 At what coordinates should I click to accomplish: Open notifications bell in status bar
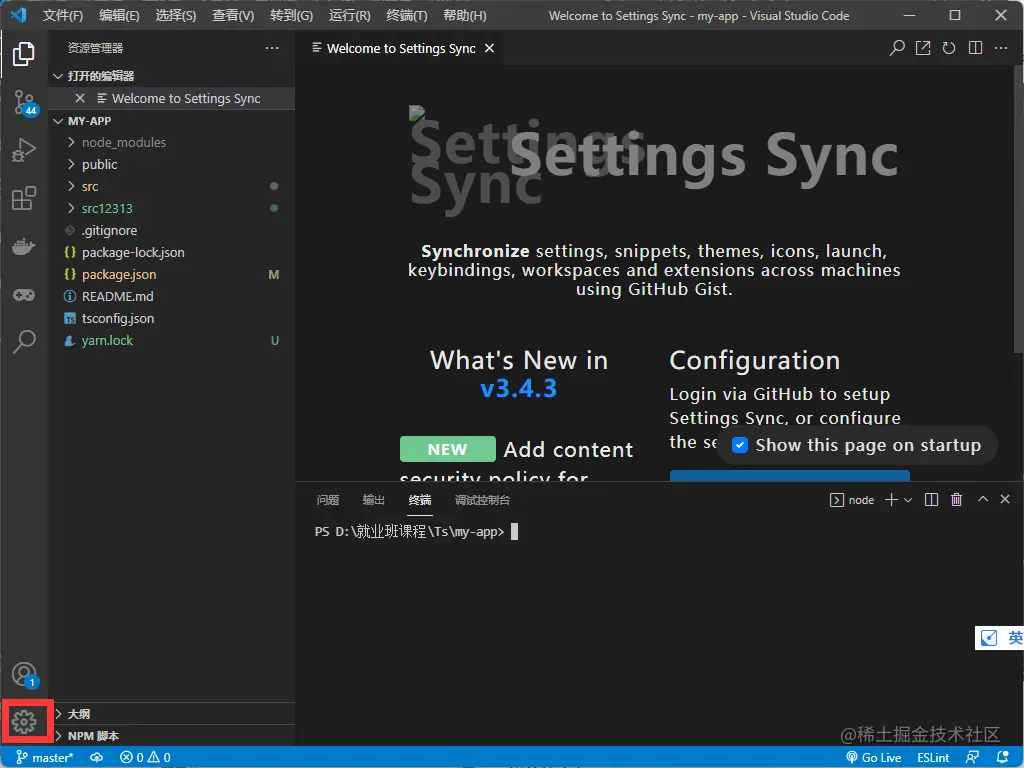coord(1003,758)
